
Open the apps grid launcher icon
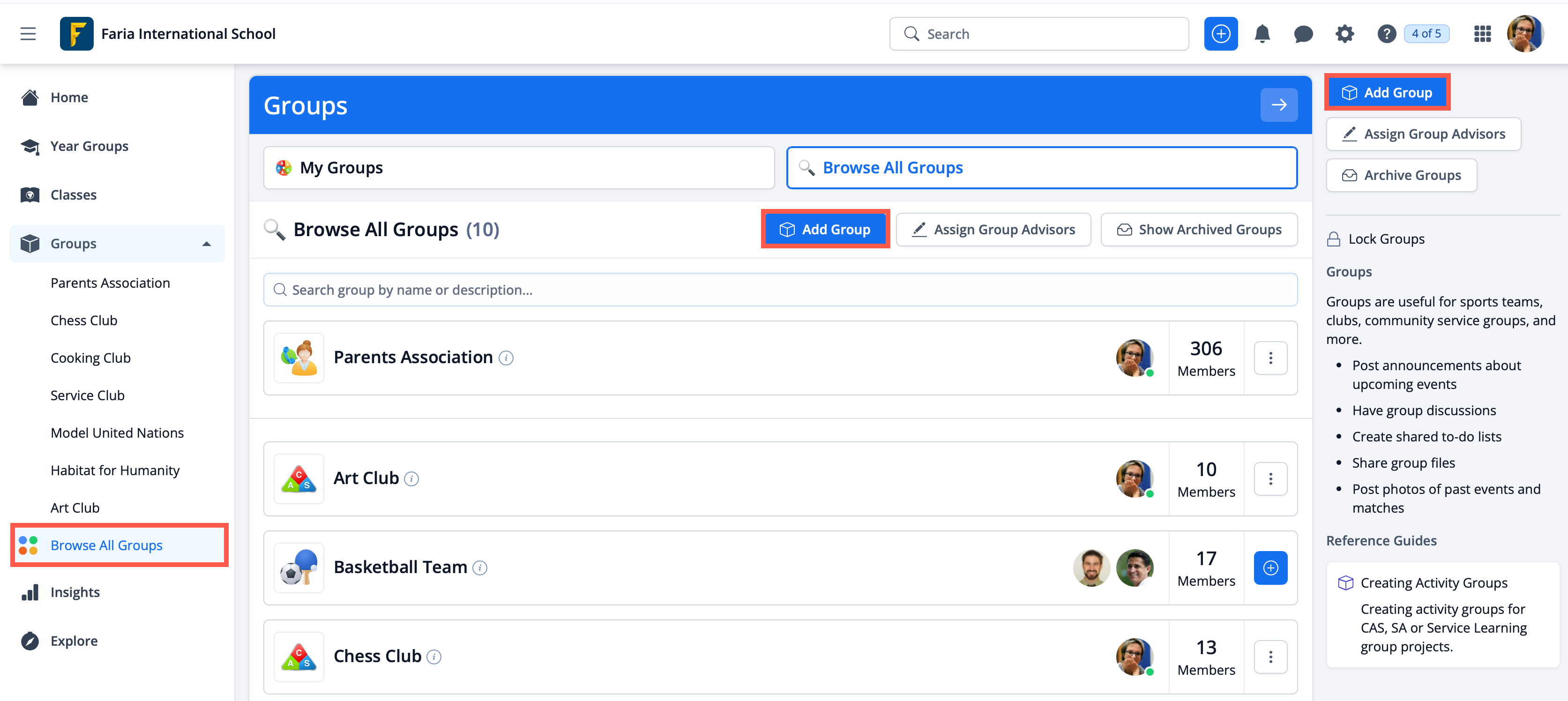tap(1482, 34)
